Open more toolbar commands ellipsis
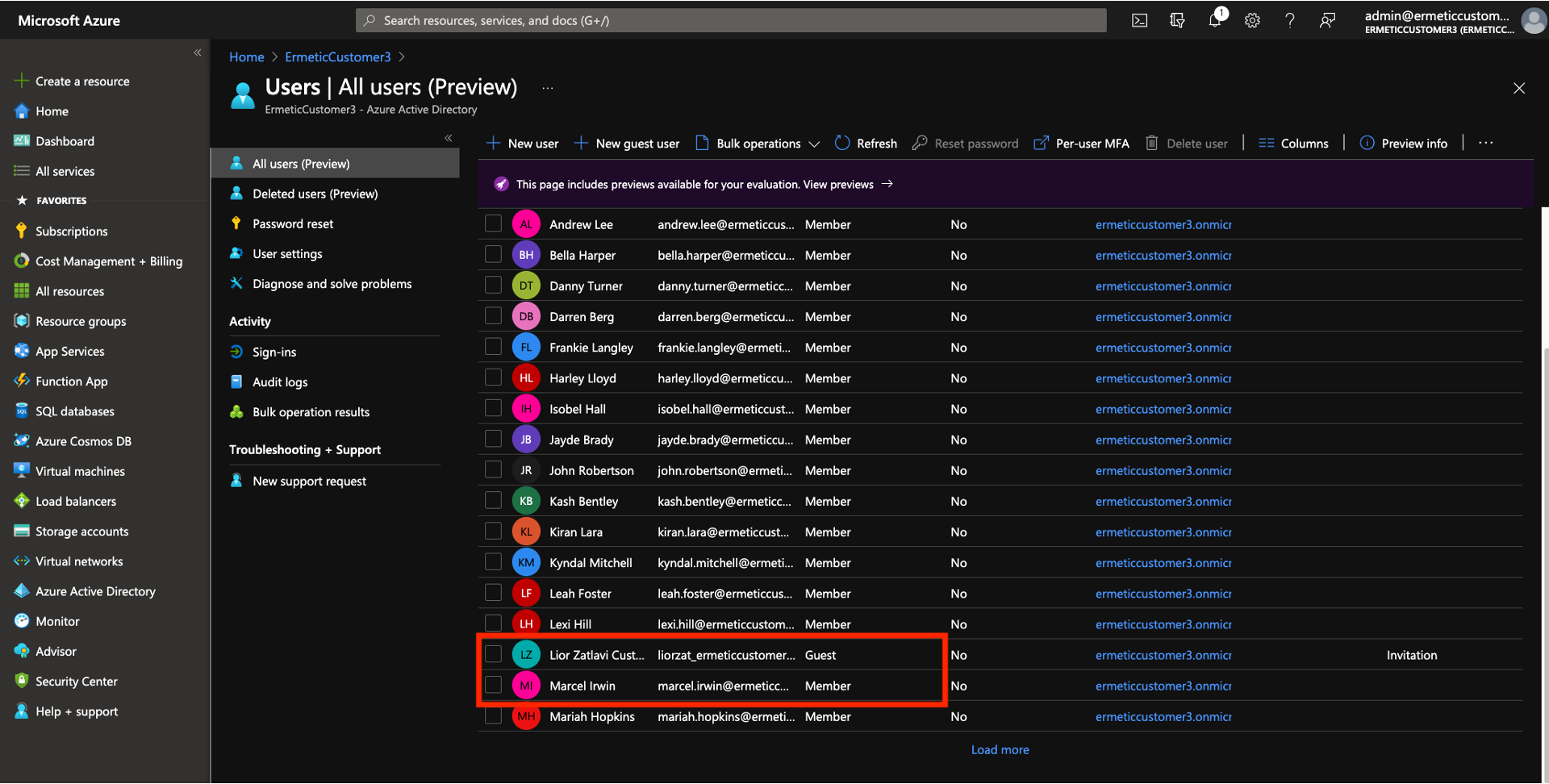 coord(1486,143)
